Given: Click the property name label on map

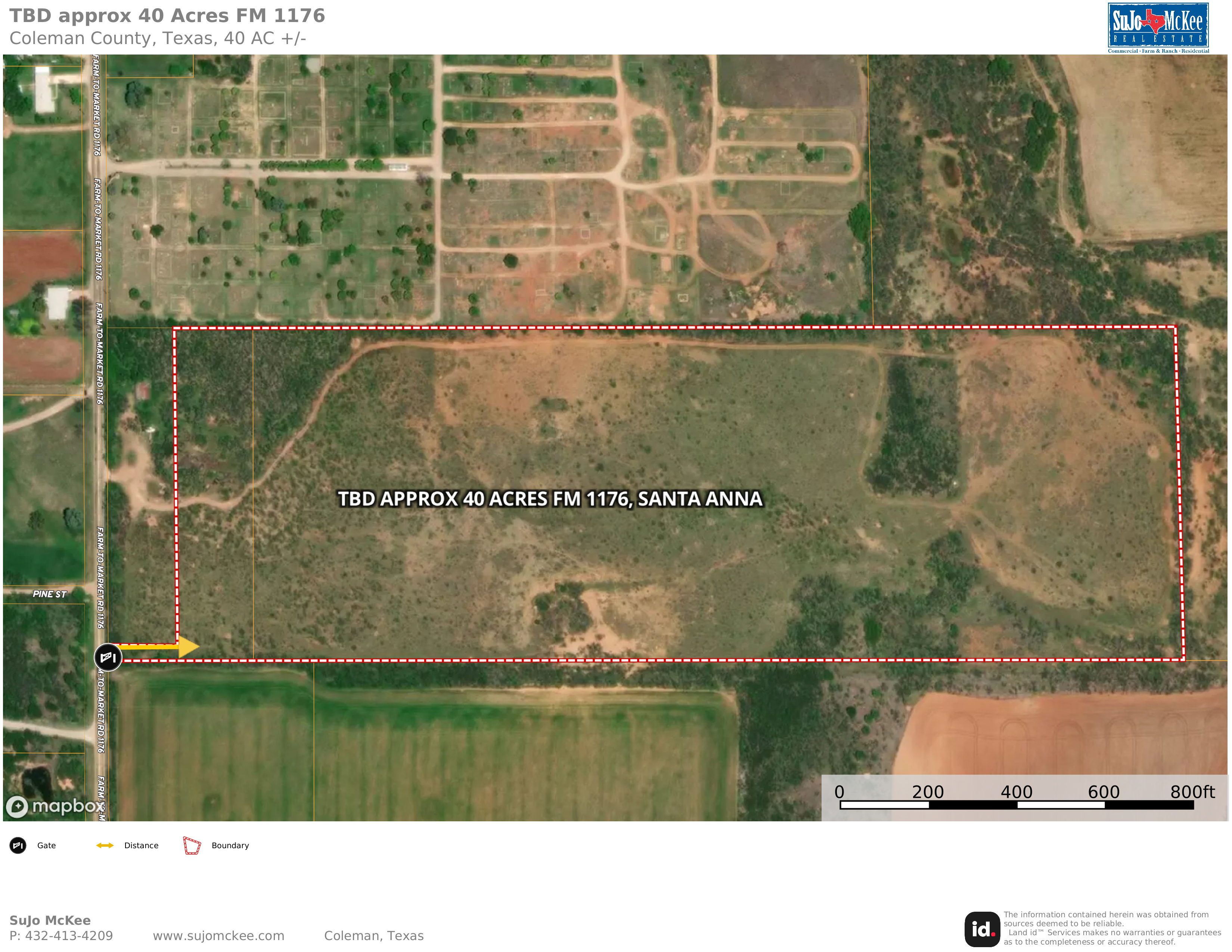Looking at the screenshot, I should click(x=549, y=498).
